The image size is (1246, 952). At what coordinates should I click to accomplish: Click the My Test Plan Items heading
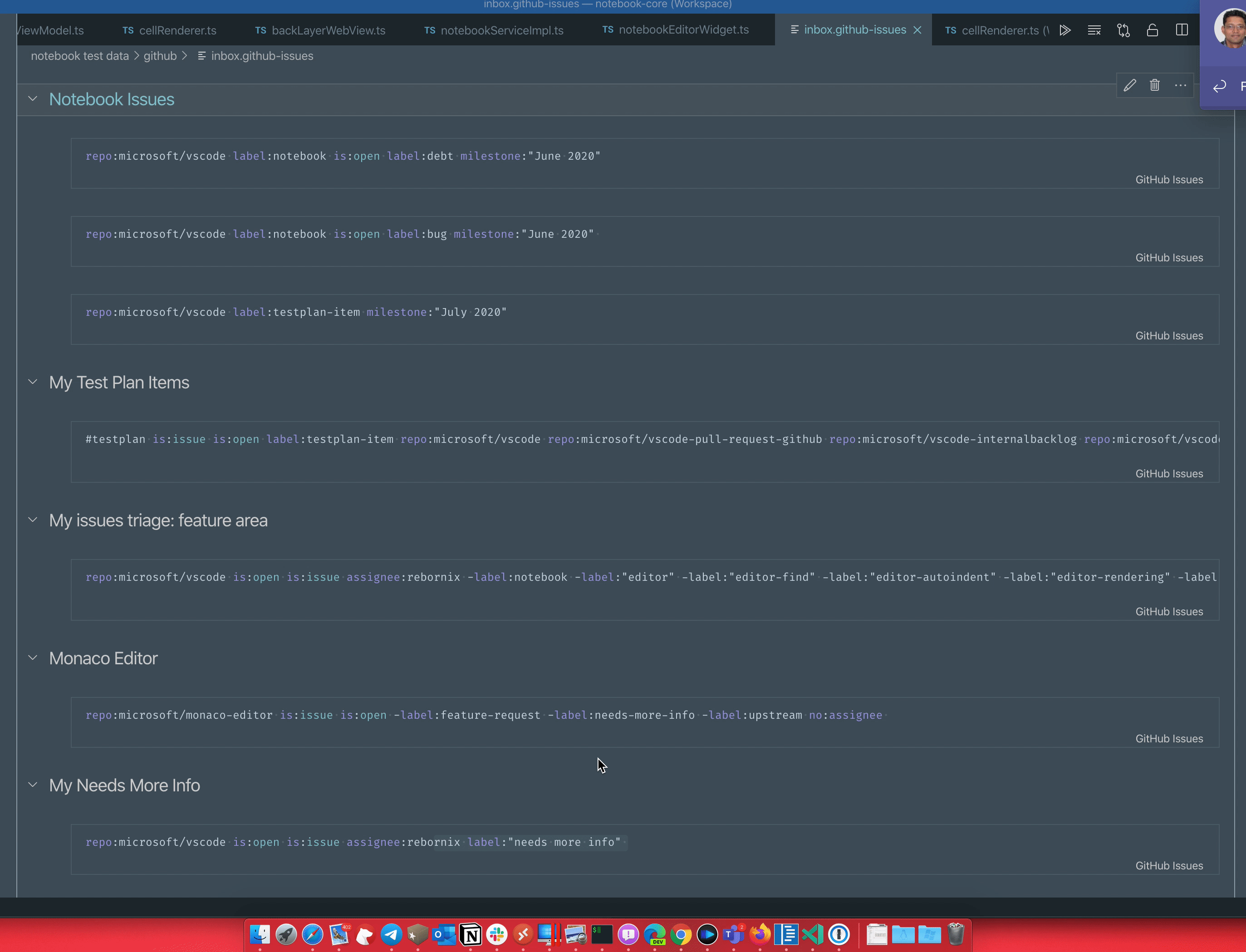coord(119,383)
